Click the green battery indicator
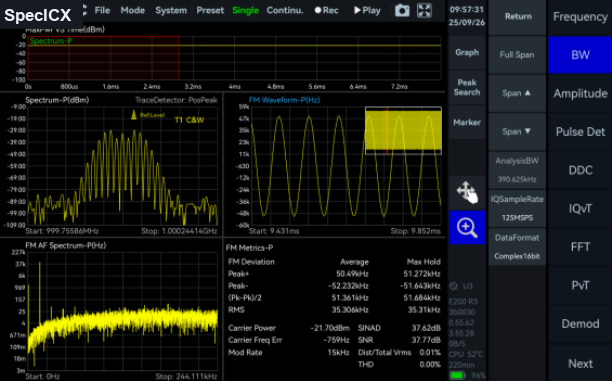Viewport: 612px width, 381px height. 457,376
